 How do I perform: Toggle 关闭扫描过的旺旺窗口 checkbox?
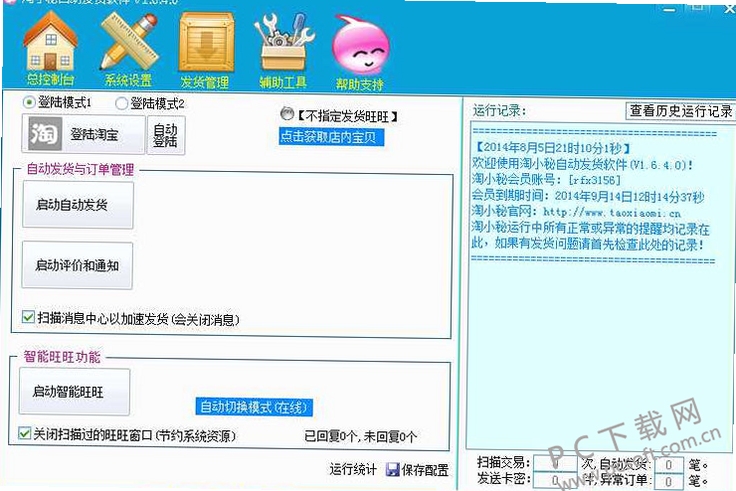point(25,433)
